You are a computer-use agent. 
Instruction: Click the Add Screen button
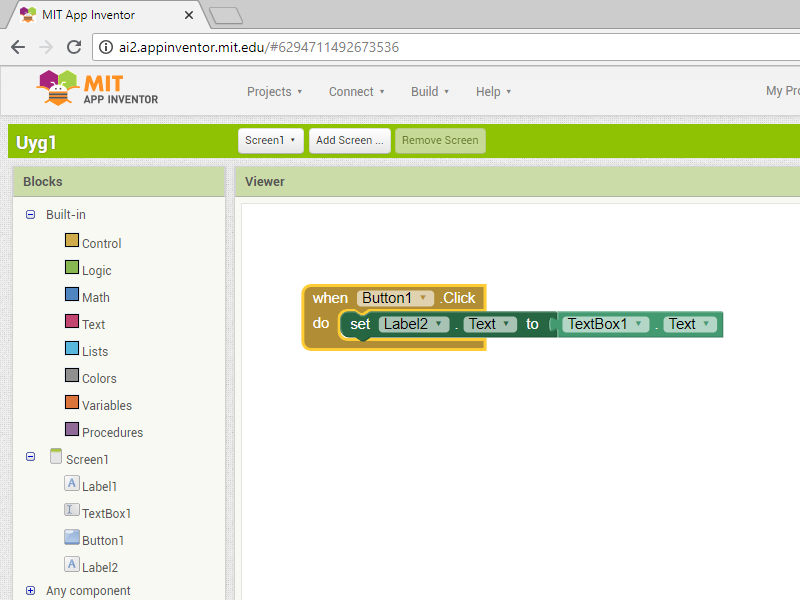(349, 141)
